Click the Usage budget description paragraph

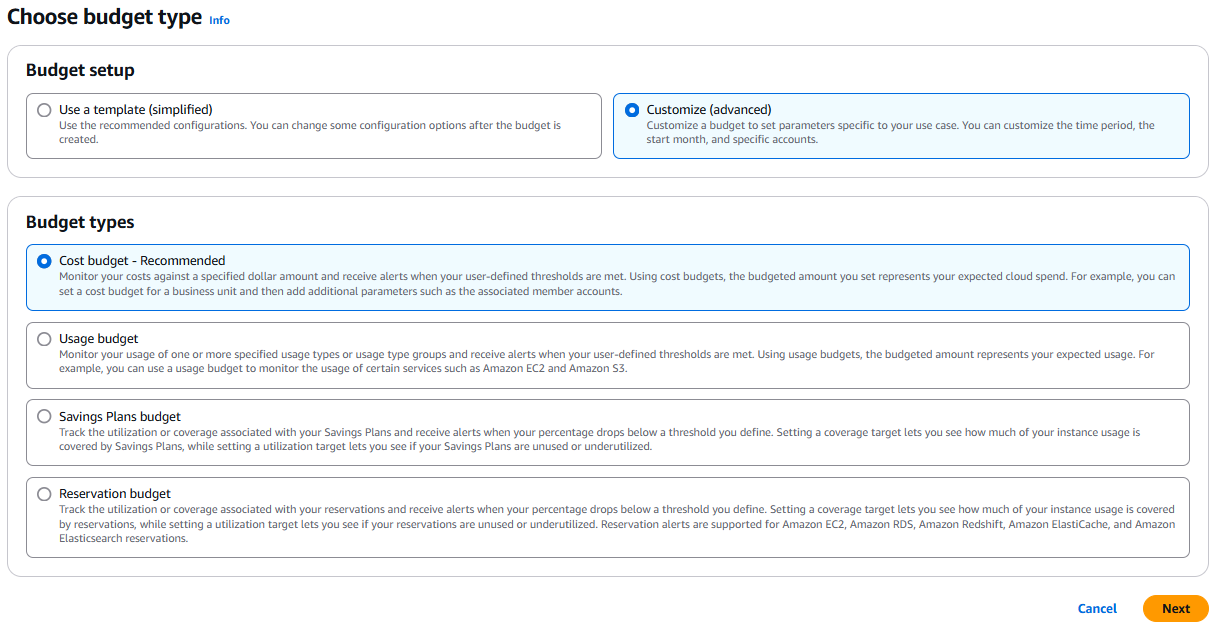point(606,361)
